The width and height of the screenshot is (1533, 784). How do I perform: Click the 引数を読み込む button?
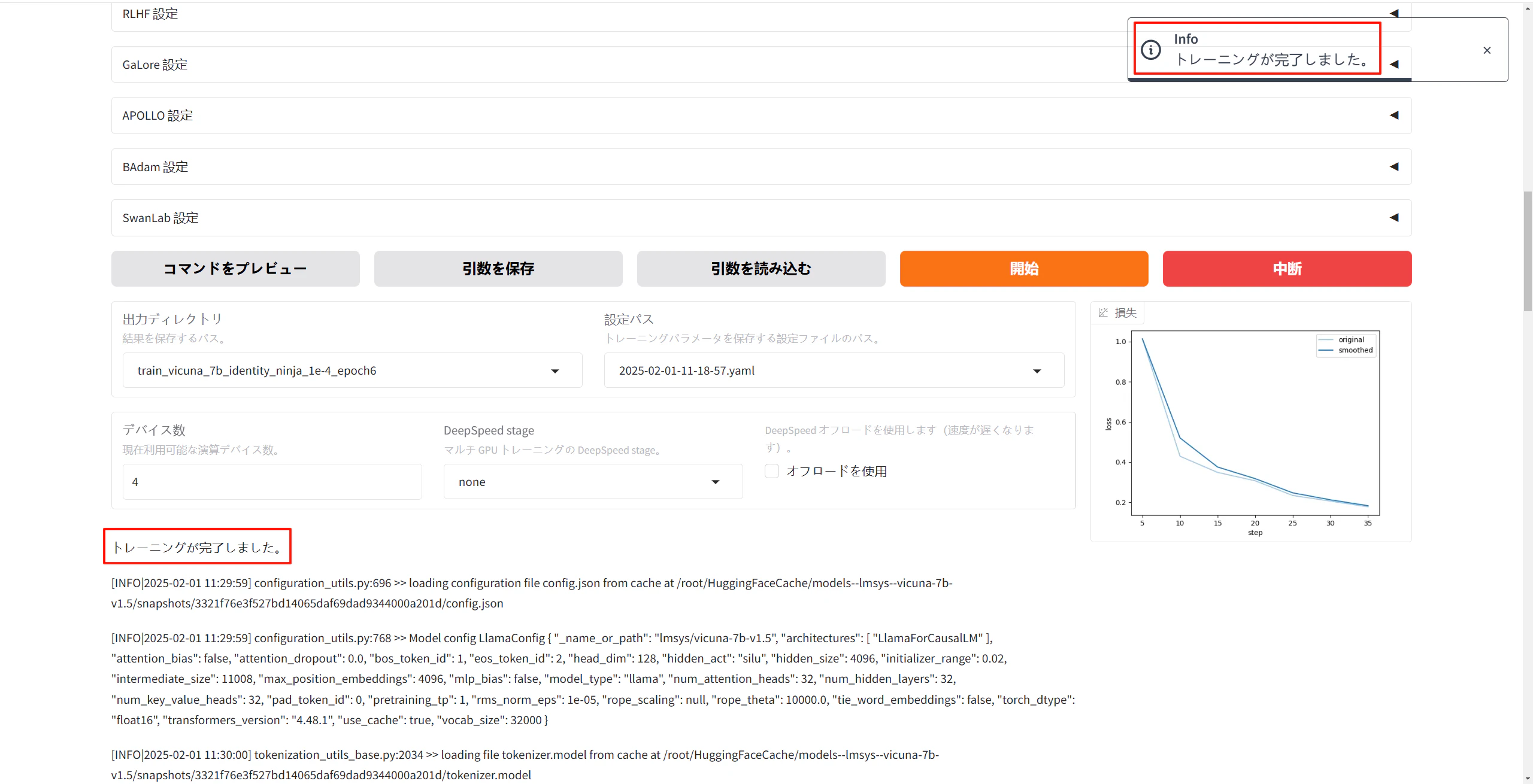click(x=761, y=269)
